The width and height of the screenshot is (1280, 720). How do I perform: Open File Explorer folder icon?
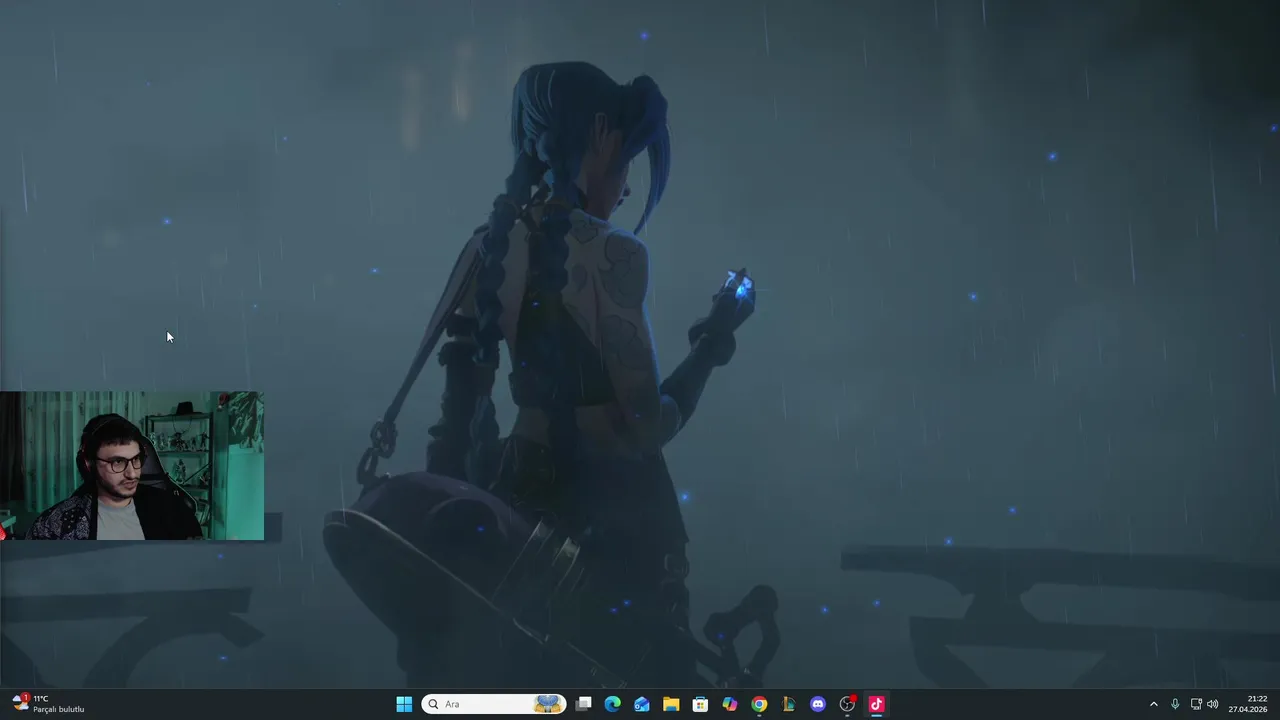point(671,704)
